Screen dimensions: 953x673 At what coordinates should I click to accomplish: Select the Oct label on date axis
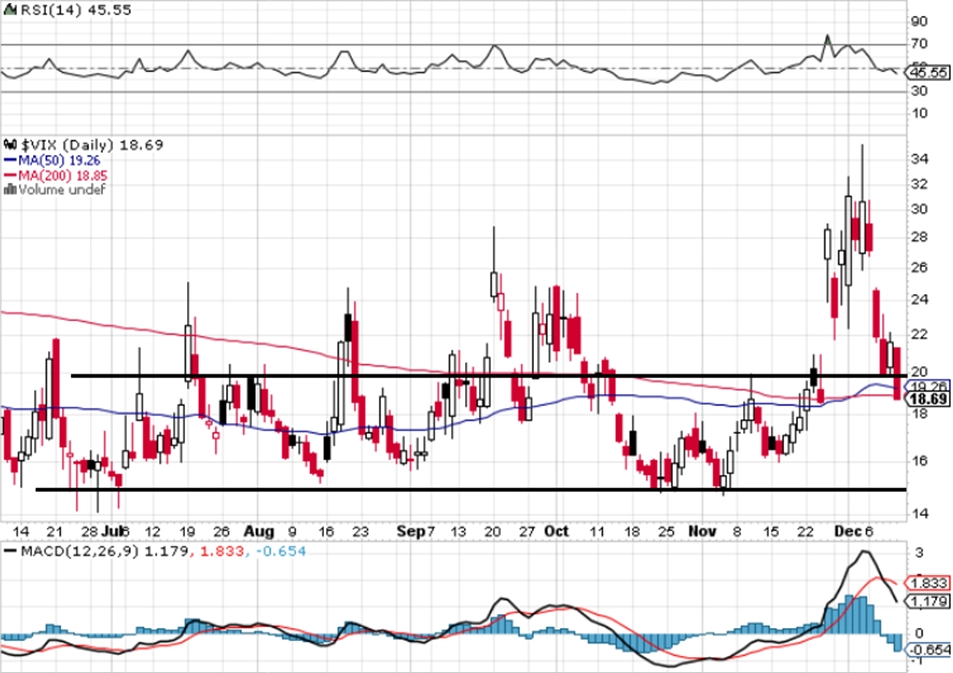(x=556, y=531)
